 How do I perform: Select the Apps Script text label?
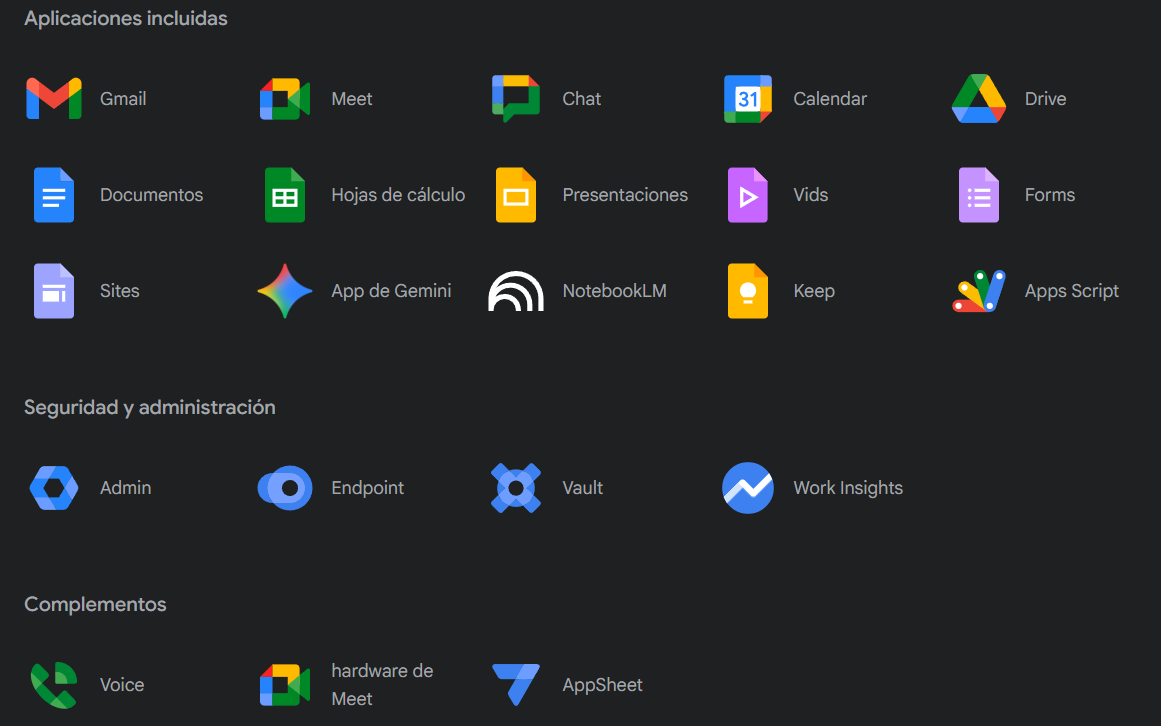click(x=1071, y=291)
